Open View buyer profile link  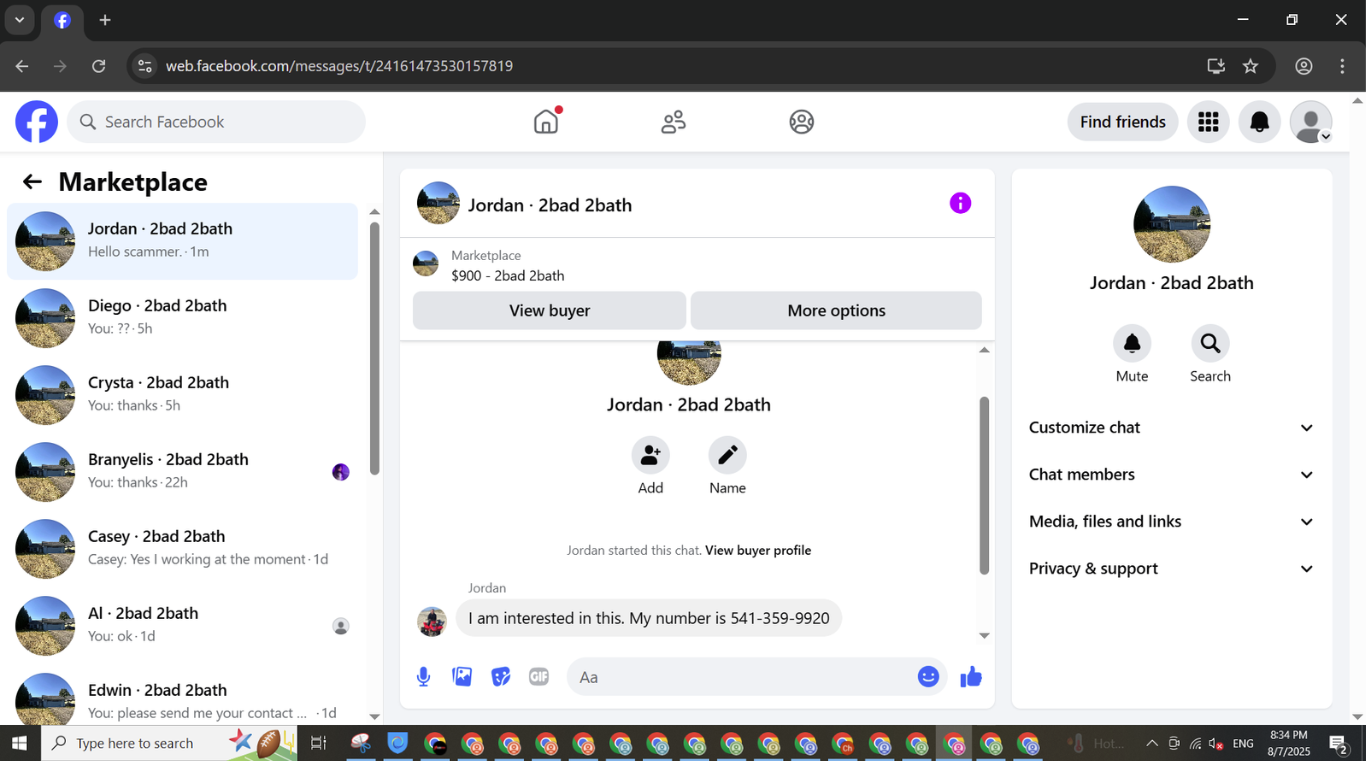(758, 551)
